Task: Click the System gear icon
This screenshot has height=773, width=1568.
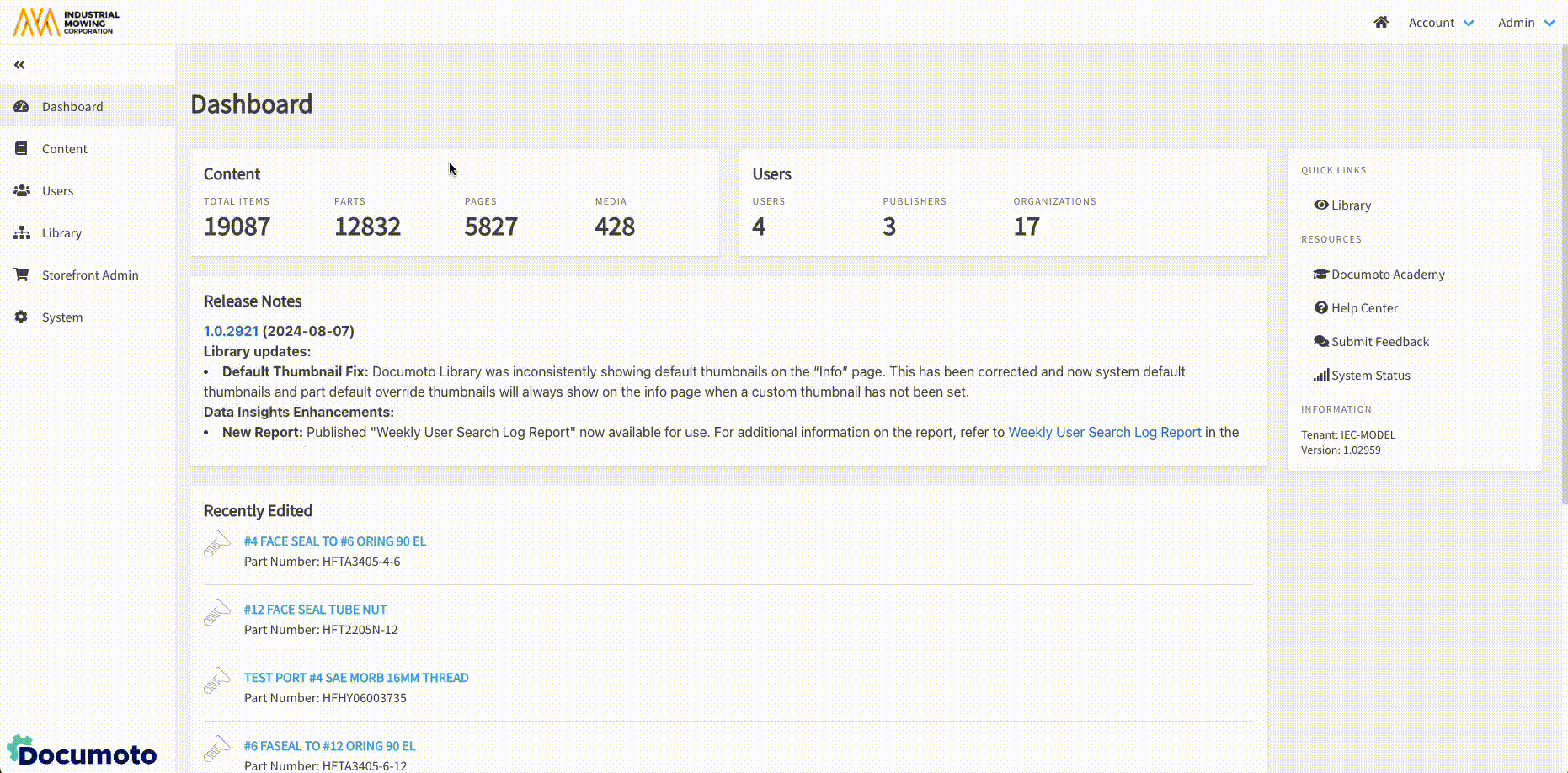Action: coord(22,317)
